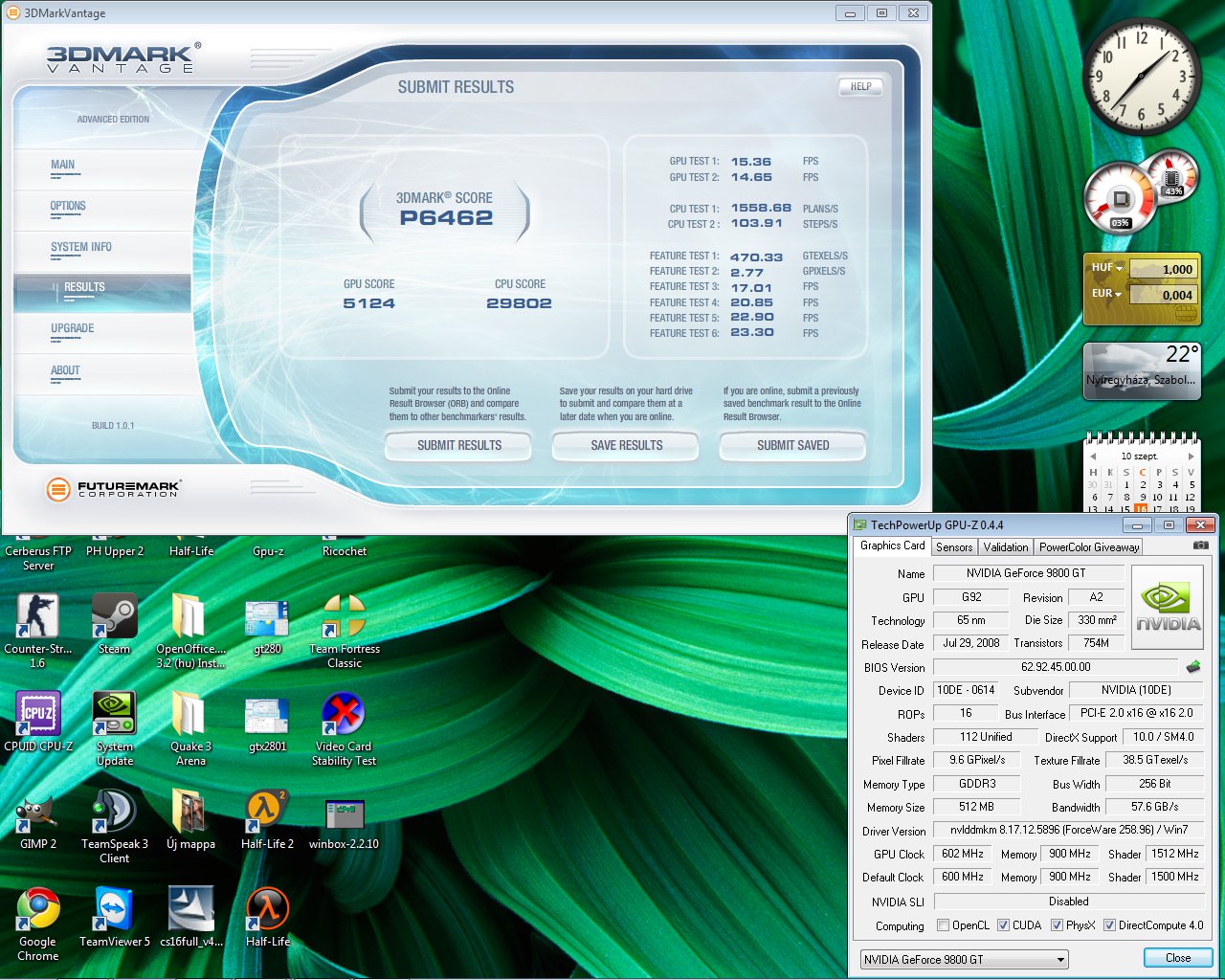Click EUR amount field 0,004
Viewport: 1225px width, 980px height.
tap(1163, 295)
